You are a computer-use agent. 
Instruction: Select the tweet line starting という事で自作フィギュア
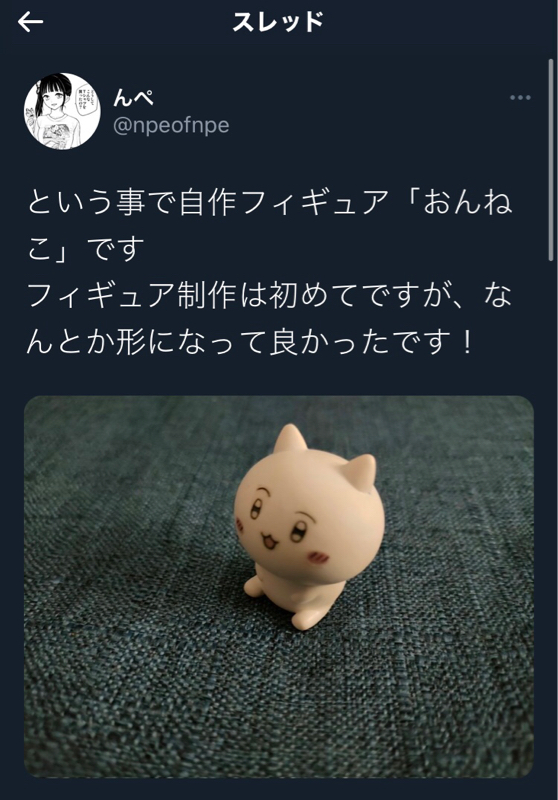[270, 202]
